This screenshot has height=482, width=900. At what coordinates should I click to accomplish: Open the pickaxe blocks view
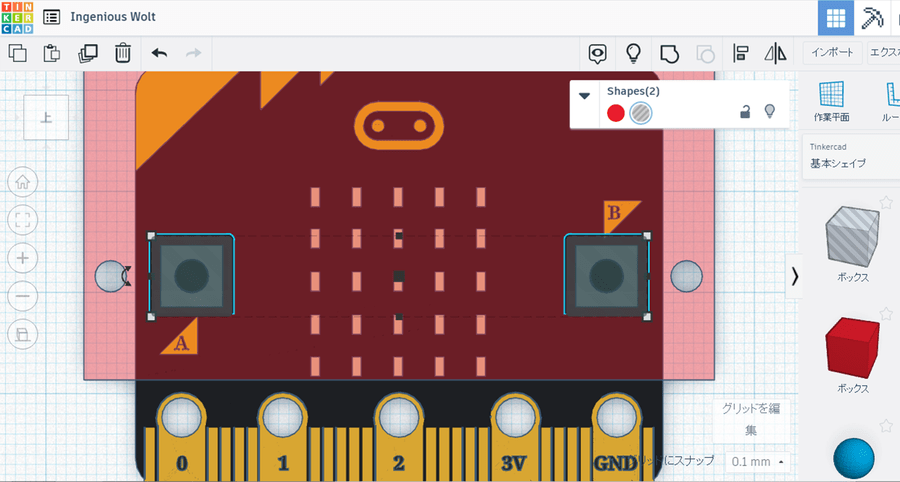coord(871,18)
